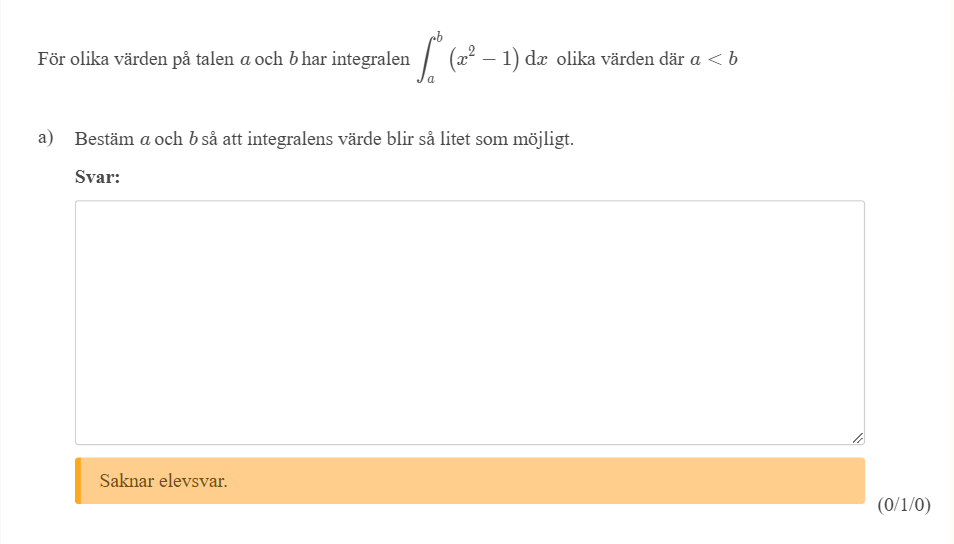The image size is (954, 544).
Task: Click the orange left edge of the banner
Action: pyautogui.click(x=78, y=481)
